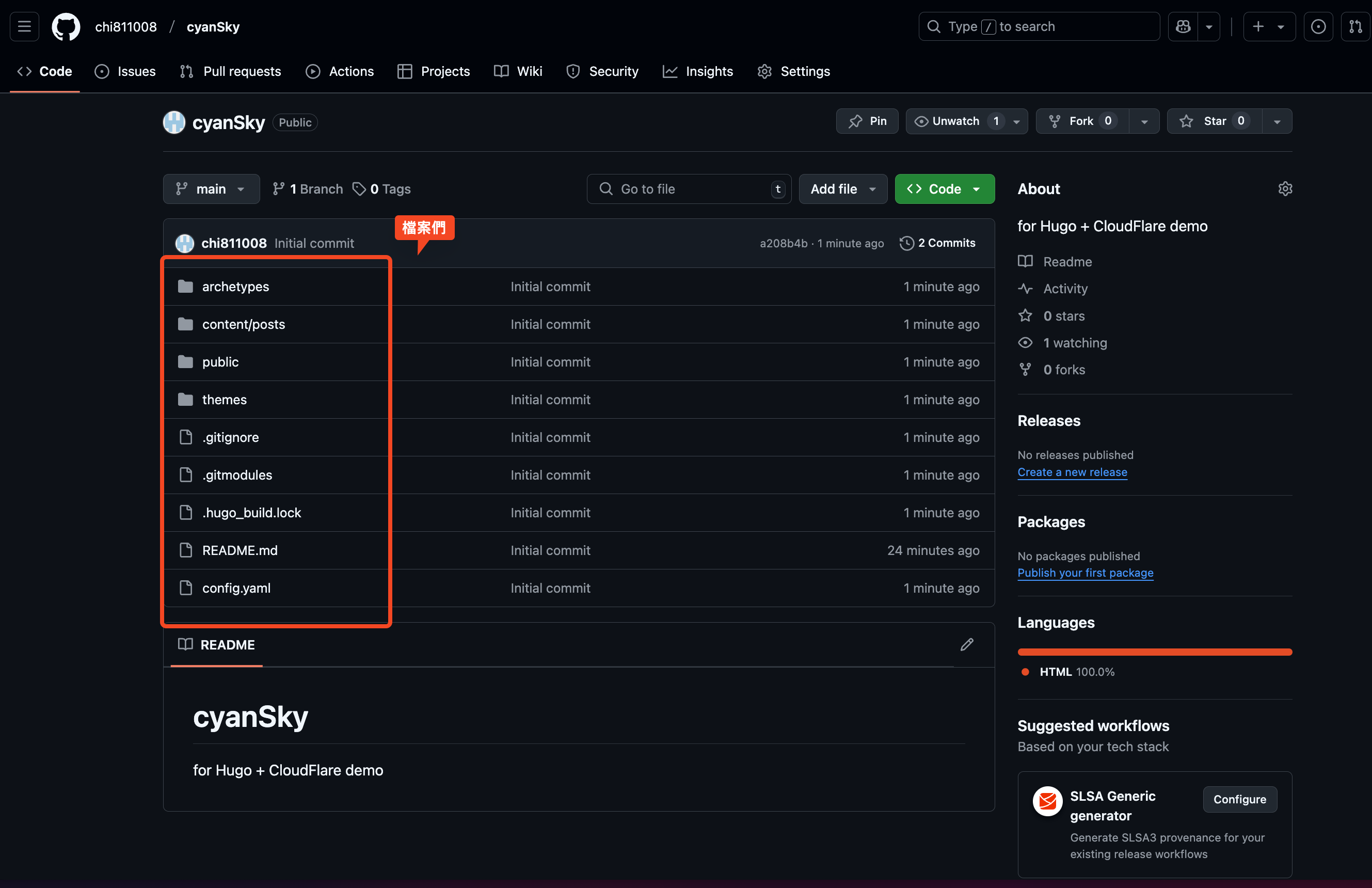This screenshot has width=1372, height=888.
Task: Open the public folder
Action: (x=220, y=362)
